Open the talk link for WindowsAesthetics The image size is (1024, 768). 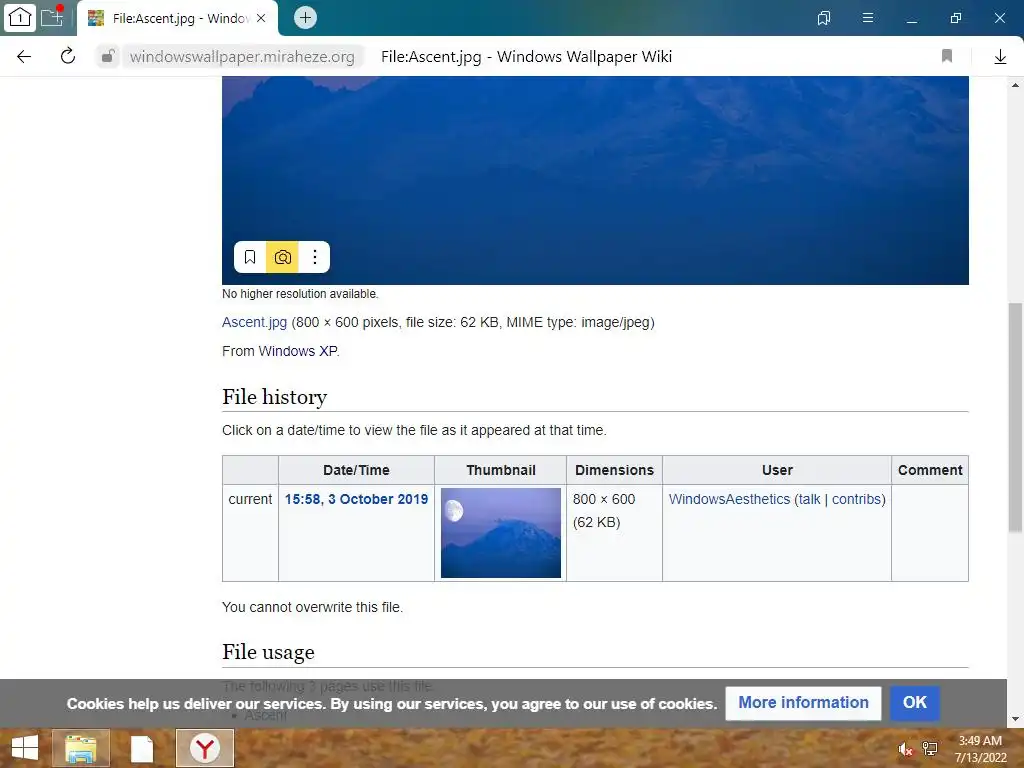point(809,499)
